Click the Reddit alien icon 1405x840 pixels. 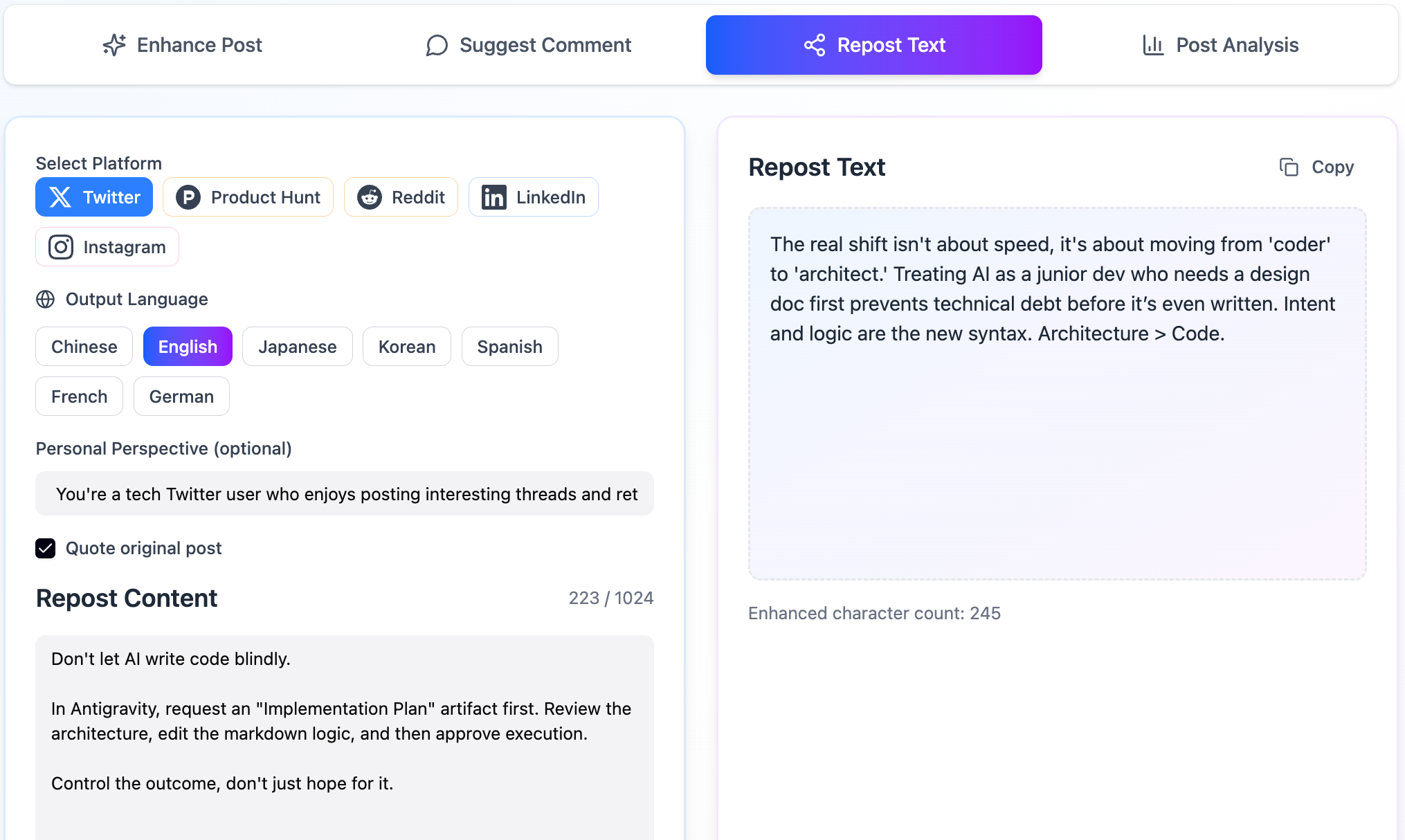(369, 197)
